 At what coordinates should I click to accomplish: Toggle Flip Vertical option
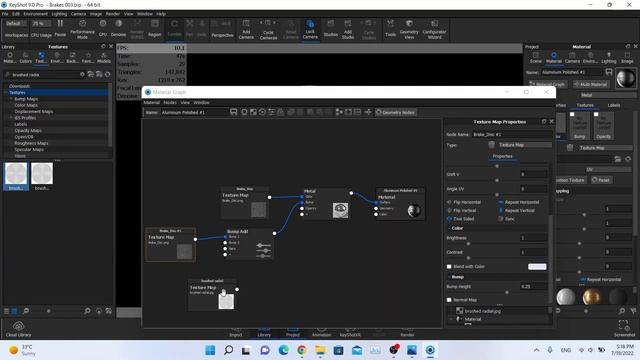point(461,211)
